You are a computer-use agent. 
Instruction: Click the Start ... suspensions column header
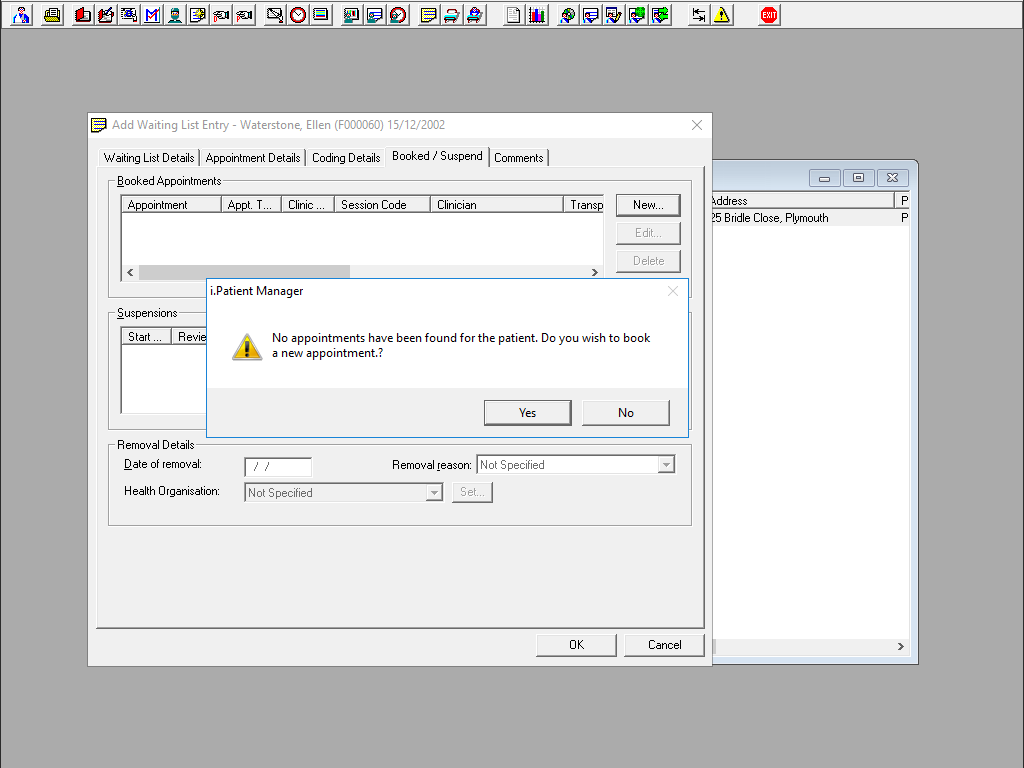click(146, 336)
